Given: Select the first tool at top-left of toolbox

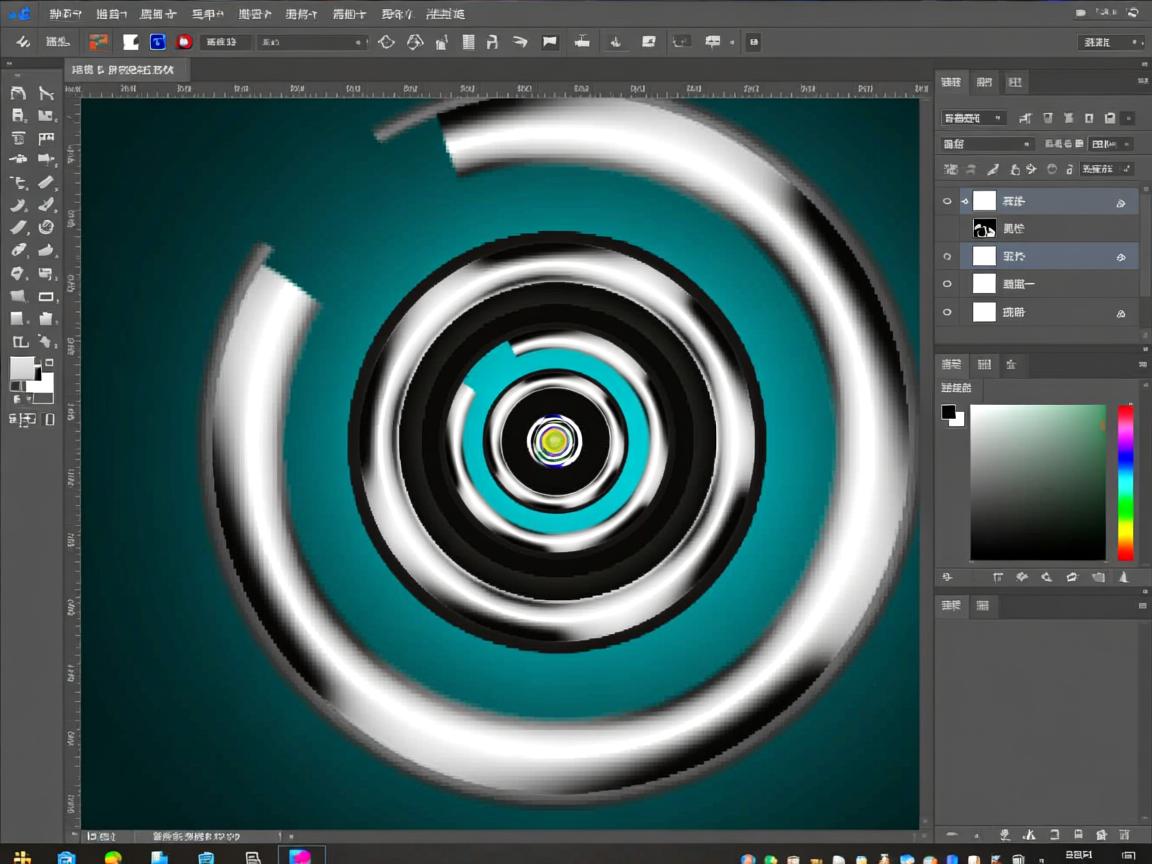Looking at the screenshot, I should (18, 93).
